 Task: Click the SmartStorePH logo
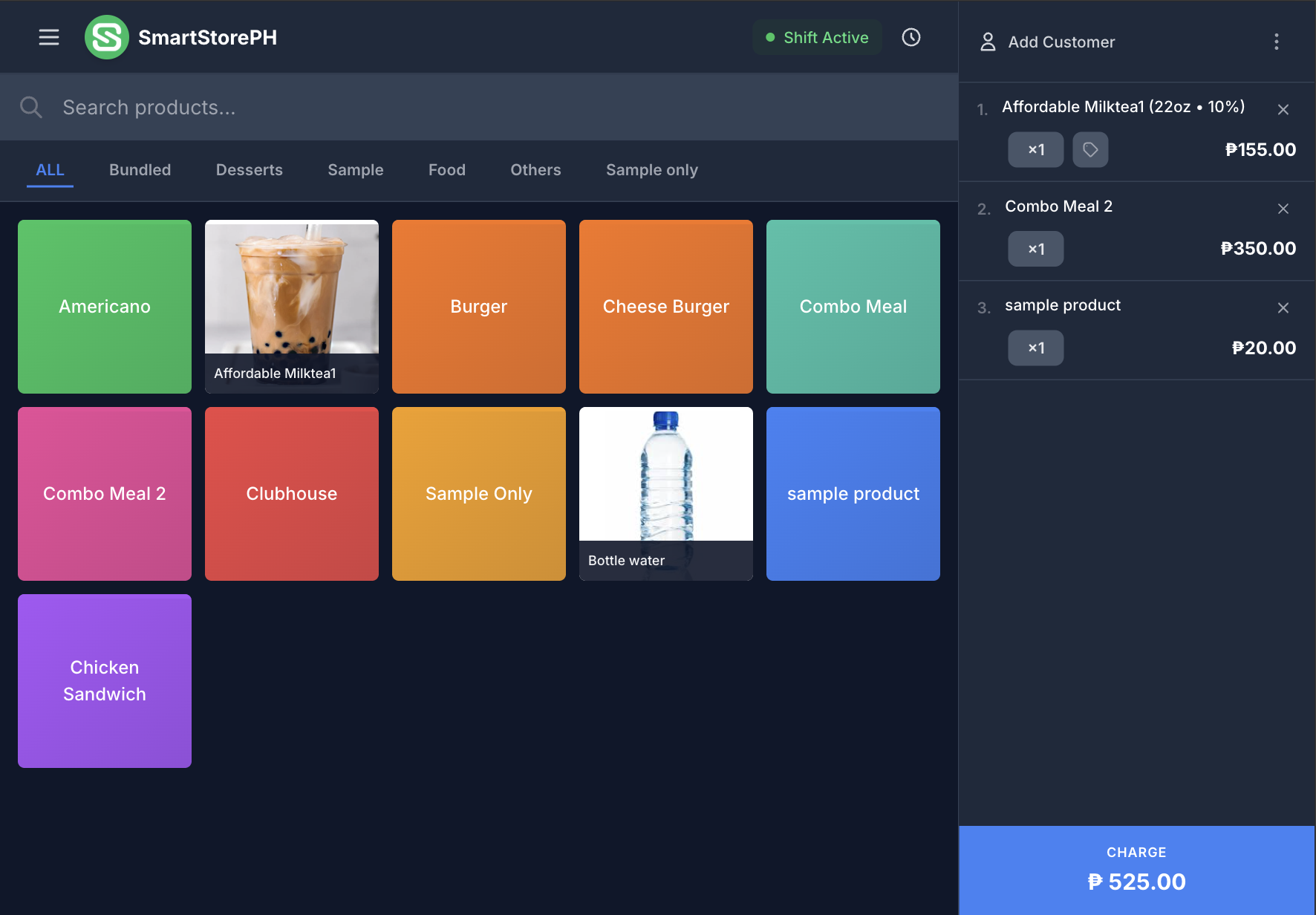tap(107, 37)
